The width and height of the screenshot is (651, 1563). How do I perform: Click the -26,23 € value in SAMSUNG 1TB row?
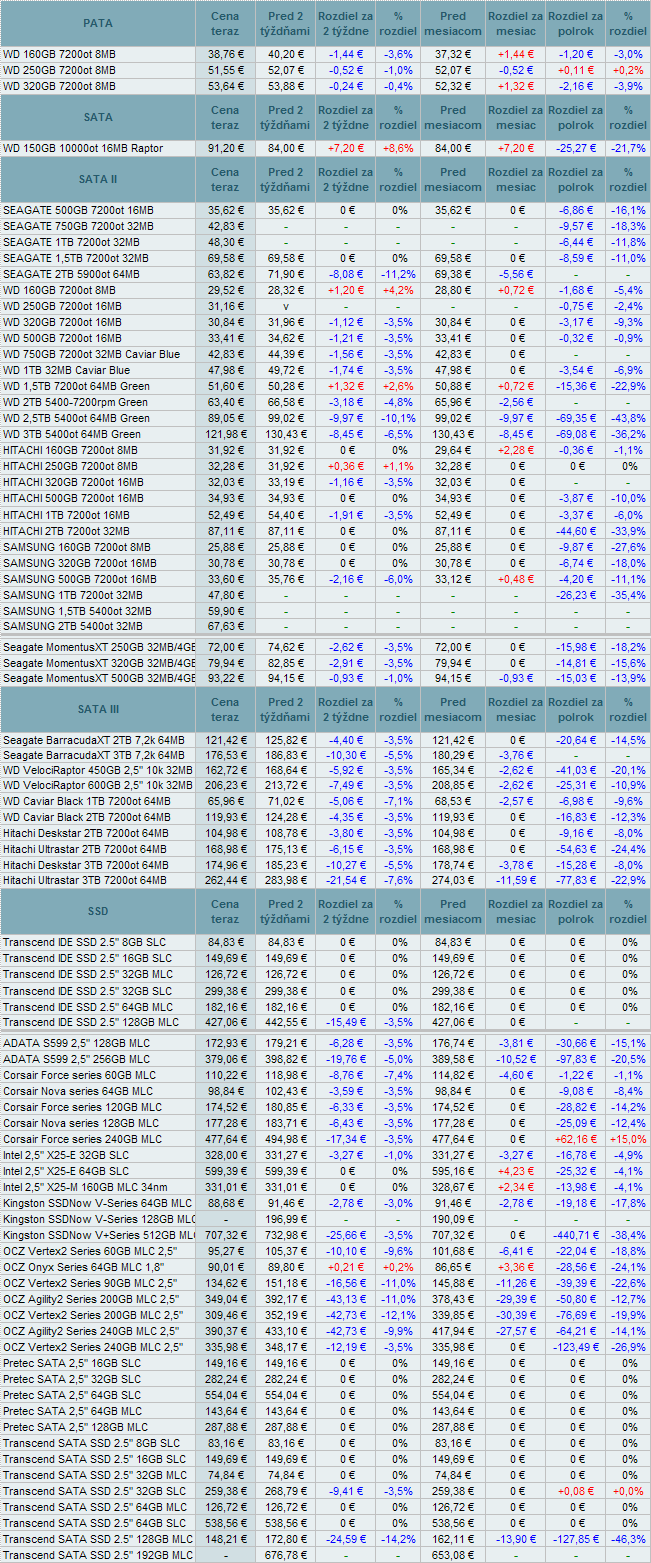pyautogui.click(x=576, y=594)
